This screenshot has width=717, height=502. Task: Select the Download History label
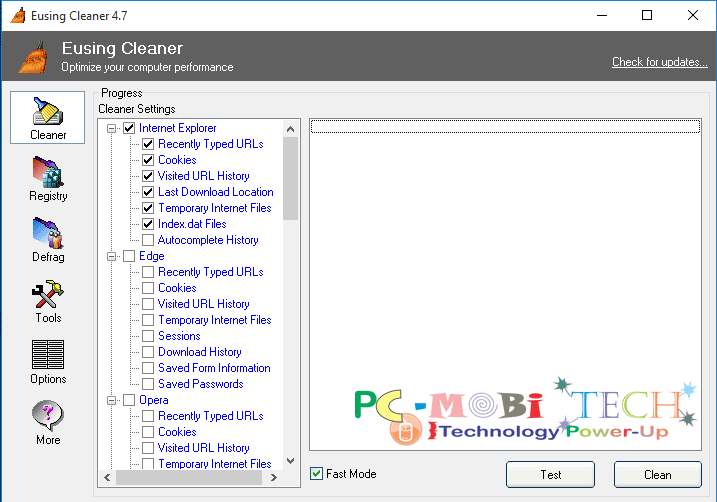(x=200, y=352)
